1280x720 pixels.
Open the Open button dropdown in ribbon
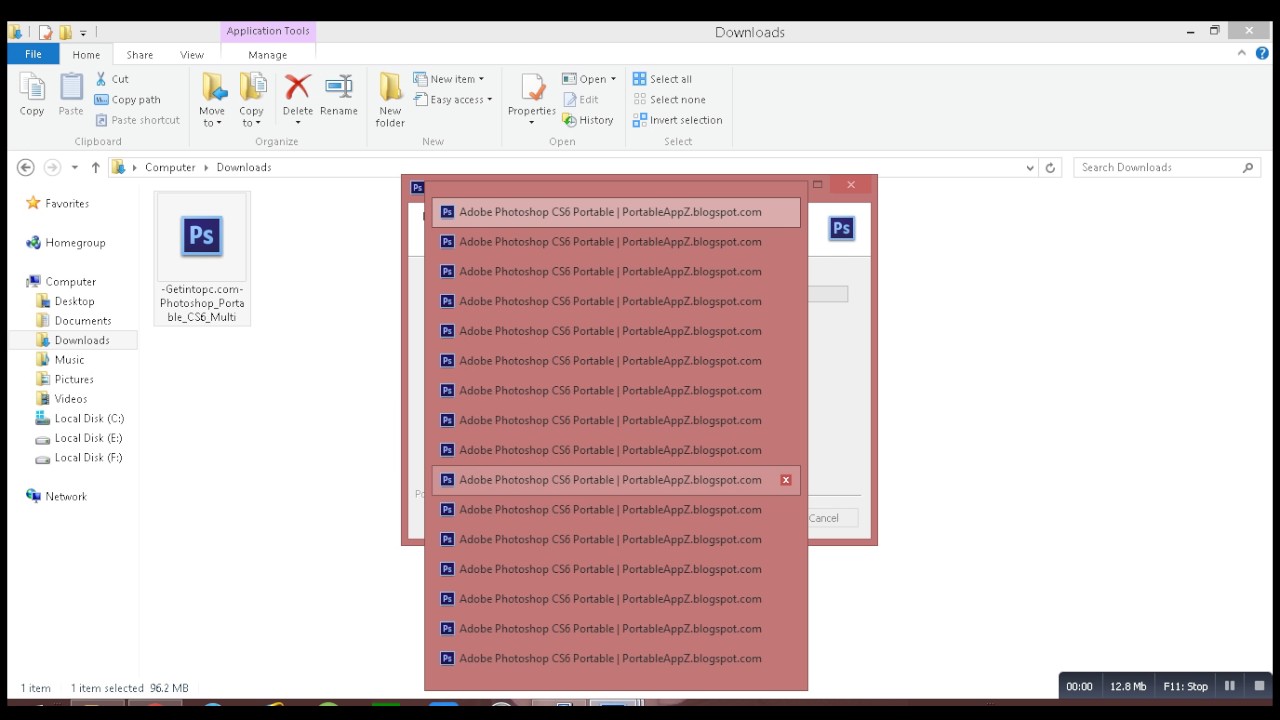tap(613, 79)
